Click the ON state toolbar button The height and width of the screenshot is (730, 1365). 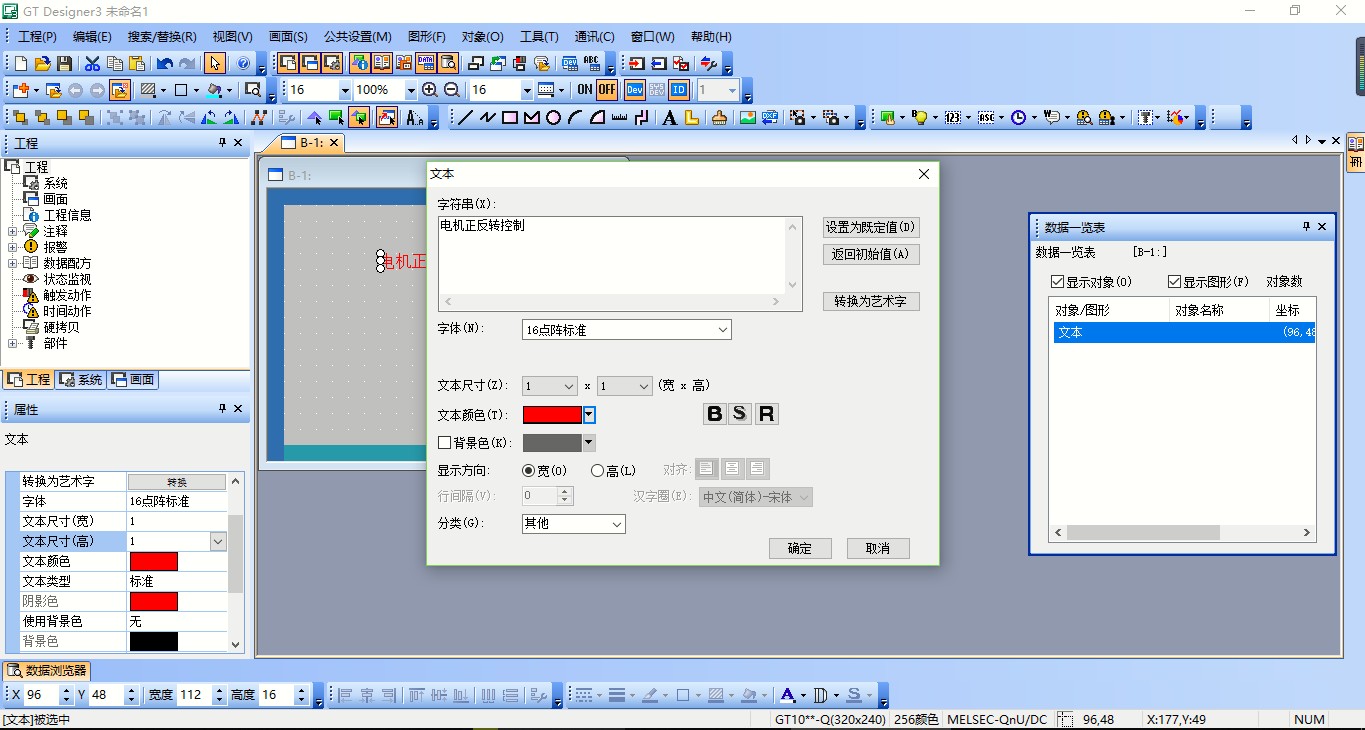point(585,90)
